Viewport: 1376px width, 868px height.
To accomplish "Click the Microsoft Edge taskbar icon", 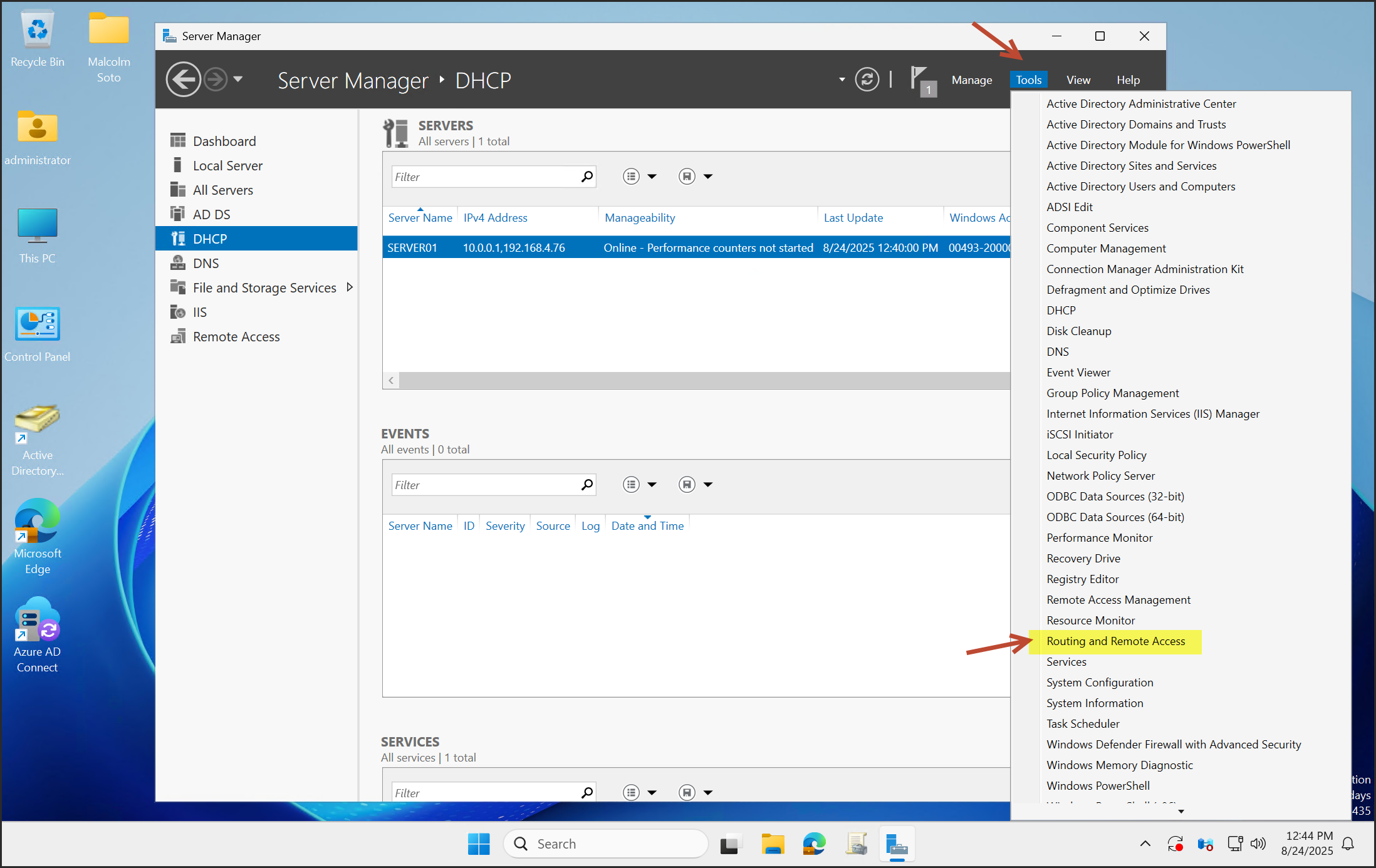I will point(814,845).
